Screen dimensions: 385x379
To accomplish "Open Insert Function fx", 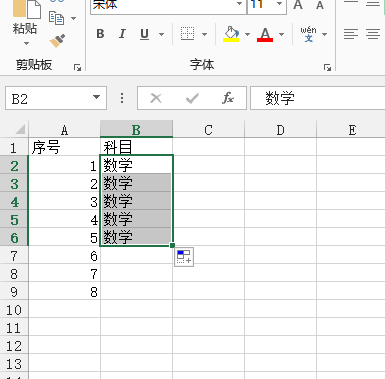I will pos(228,98).
